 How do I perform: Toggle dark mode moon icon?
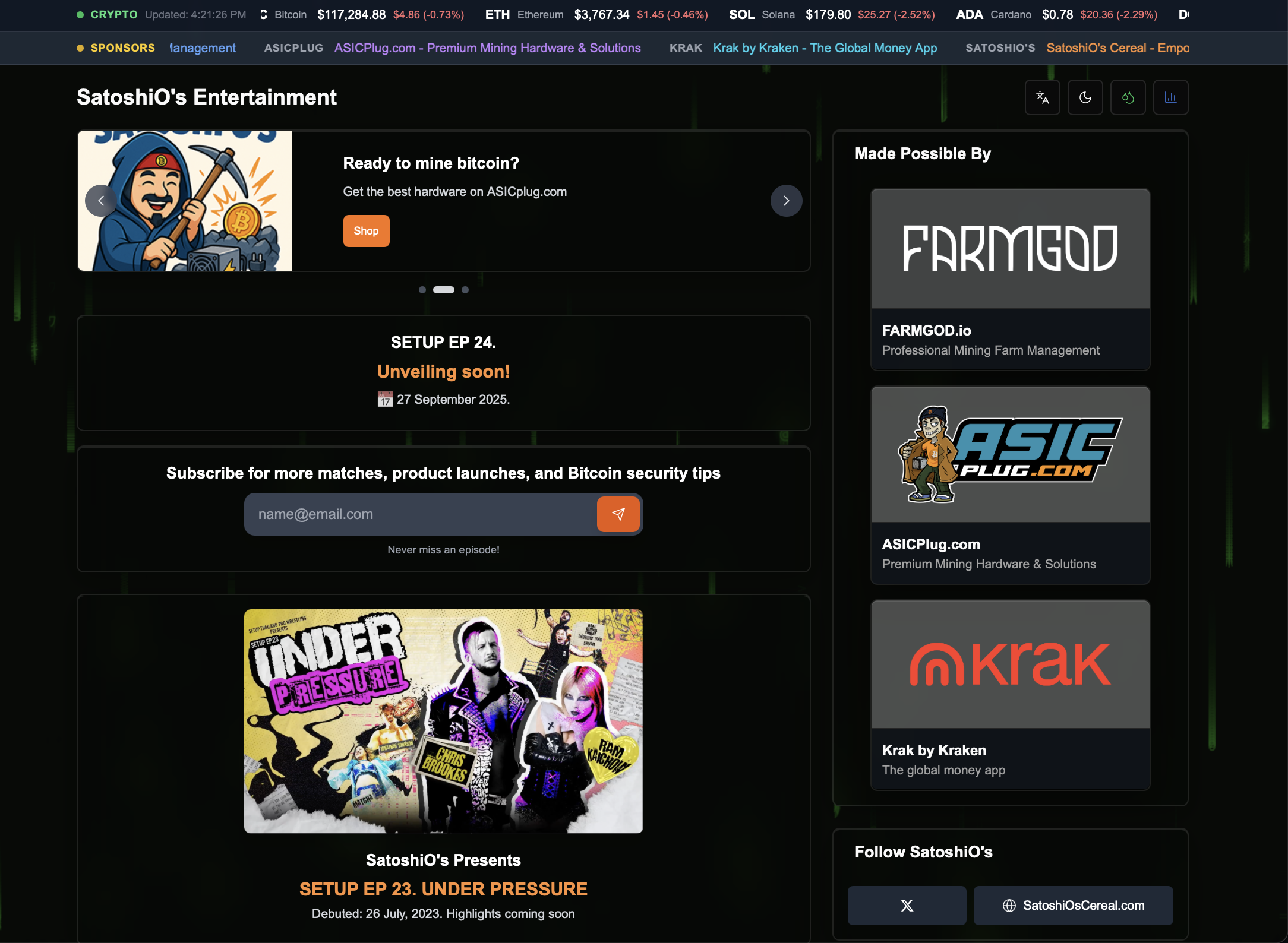click(1085, 97)
